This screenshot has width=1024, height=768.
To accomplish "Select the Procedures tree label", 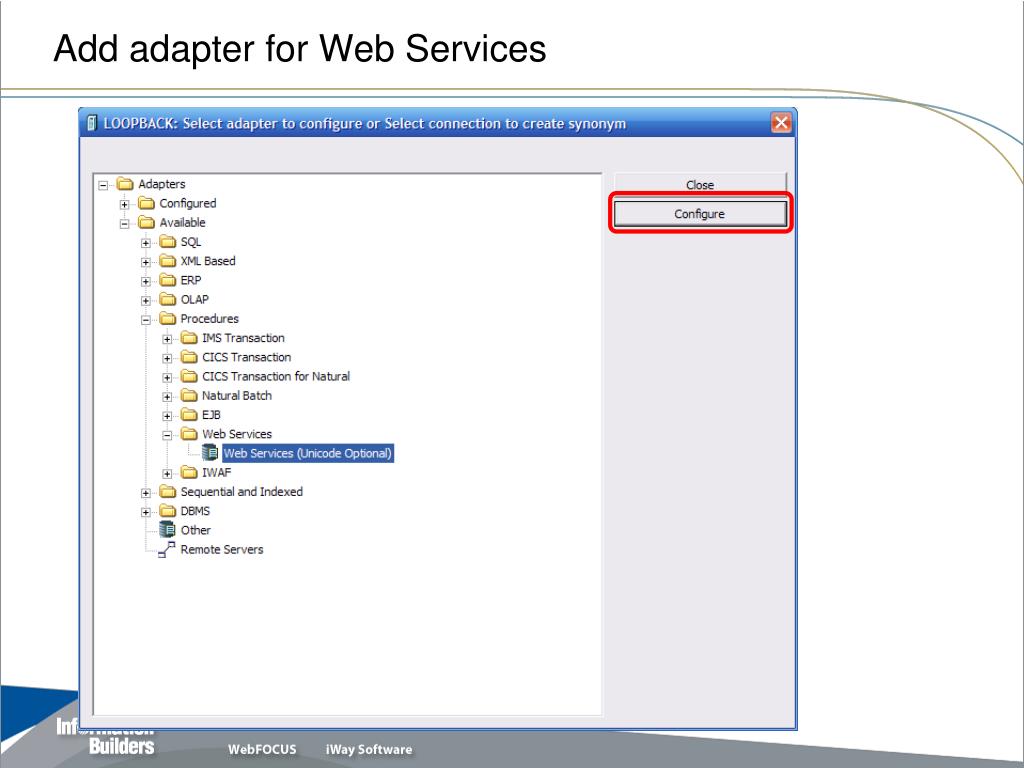I will point(210,319).
